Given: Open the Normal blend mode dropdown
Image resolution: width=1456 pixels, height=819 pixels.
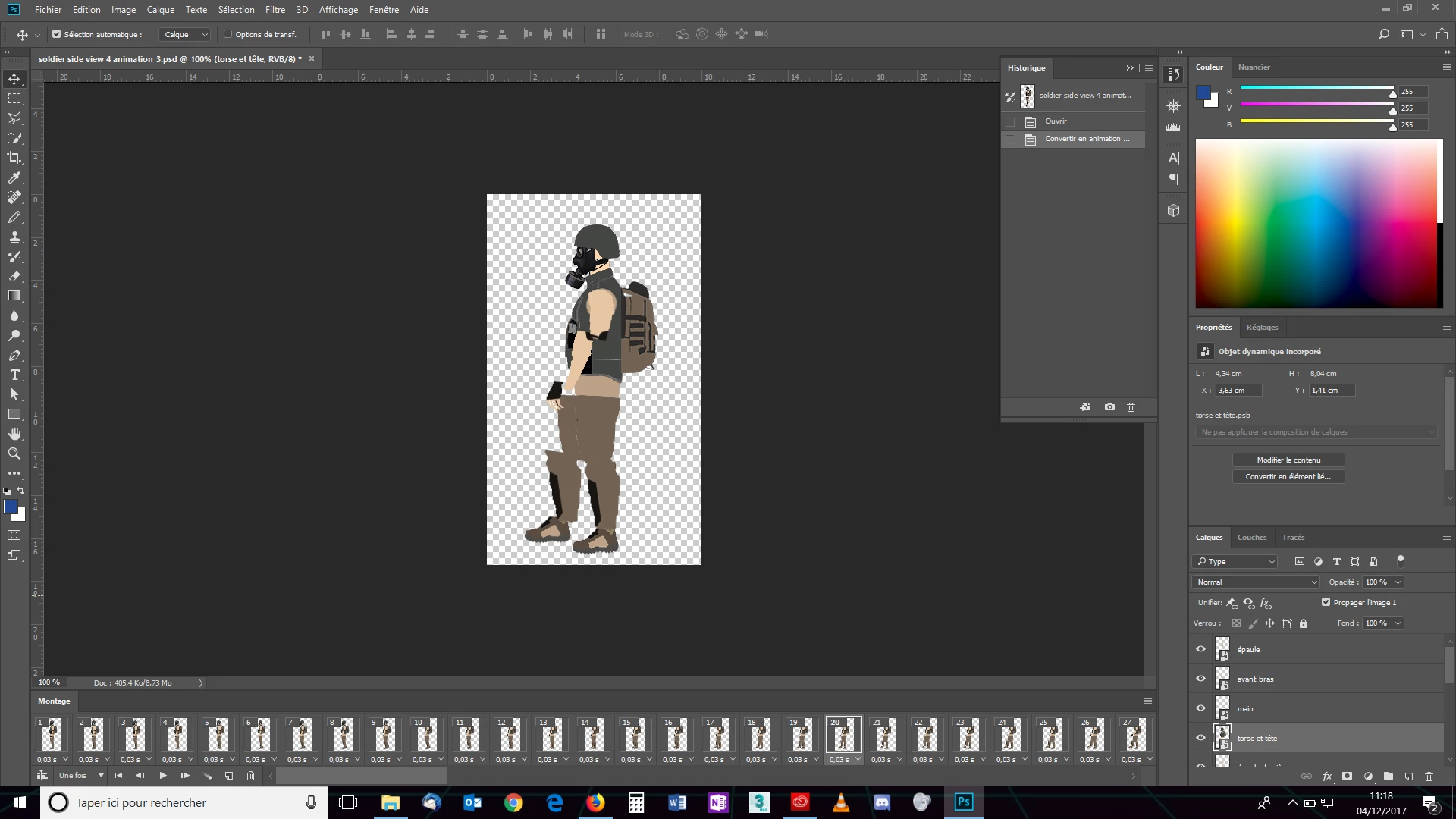Looking at the screenshot, I should click(x=1257, y=582).
